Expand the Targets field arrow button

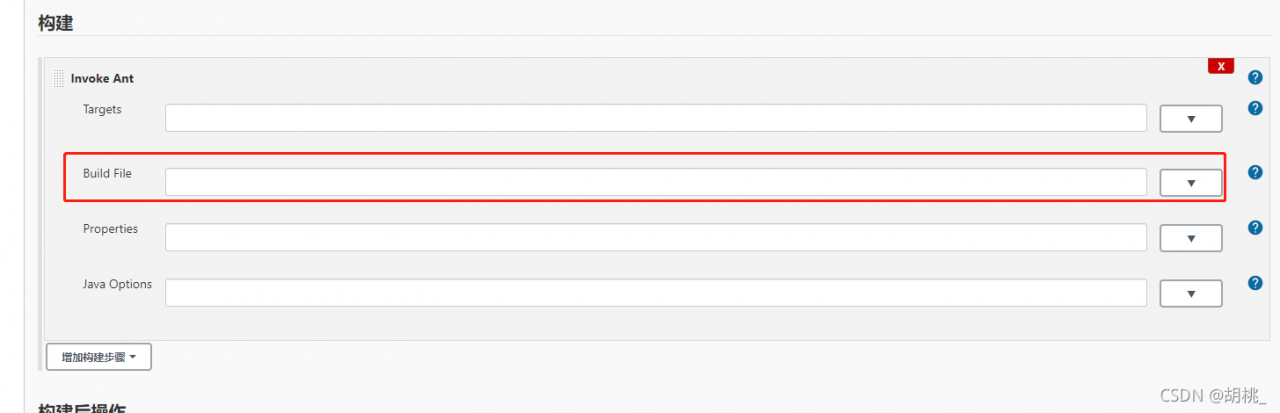pos(1190,119)
